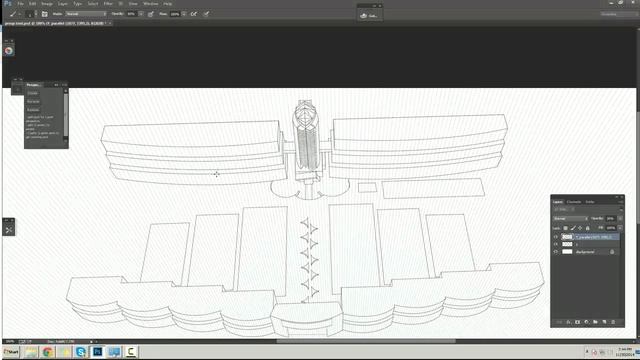The width and height of the screenshot is (640, 360).
Task: Toggle lock all icon
Action: (x=587, y=228)
